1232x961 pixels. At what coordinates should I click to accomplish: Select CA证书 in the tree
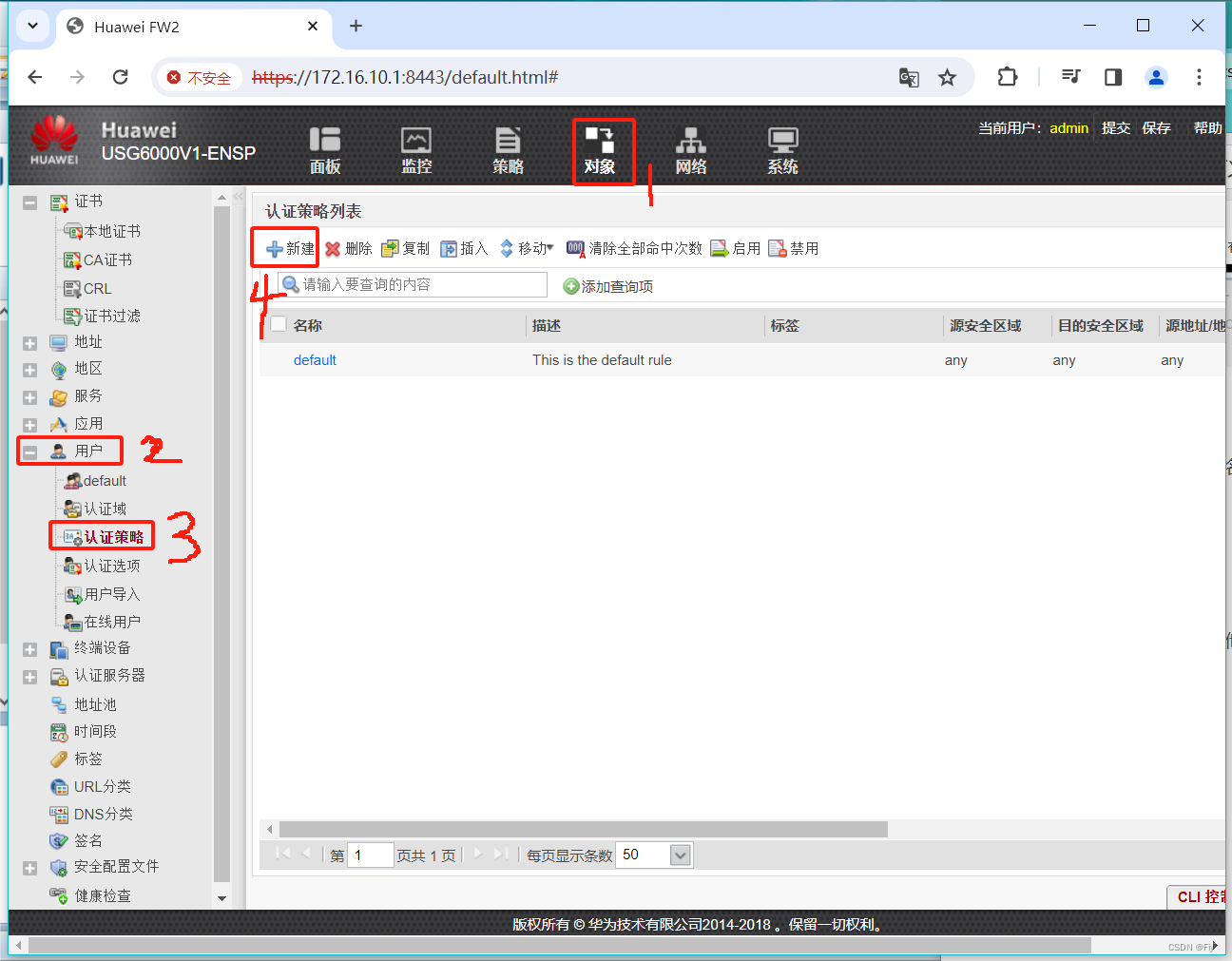pos(98,259)
